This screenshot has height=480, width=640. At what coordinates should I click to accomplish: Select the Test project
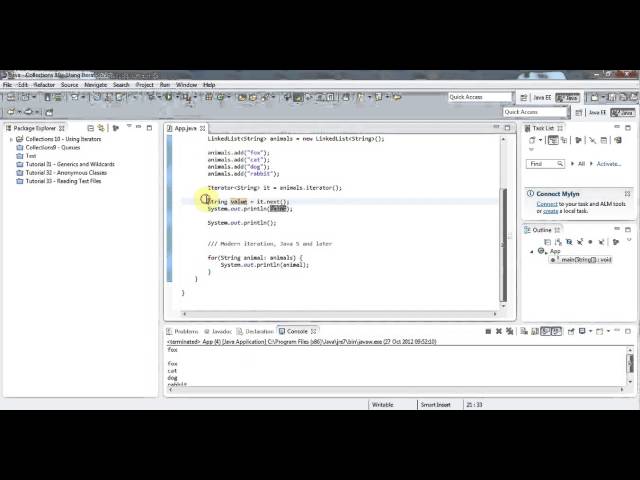[x=31, y=156]
